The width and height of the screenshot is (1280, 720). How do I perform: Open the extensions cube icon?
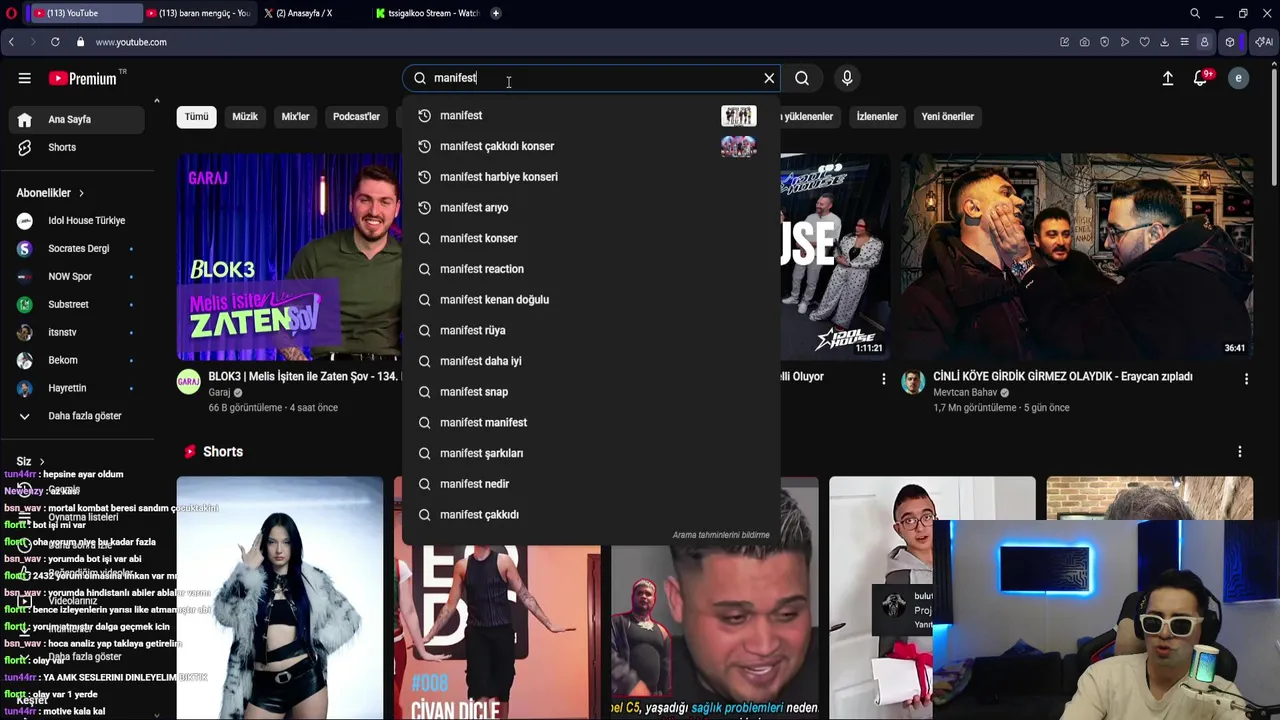point(1230,42)
